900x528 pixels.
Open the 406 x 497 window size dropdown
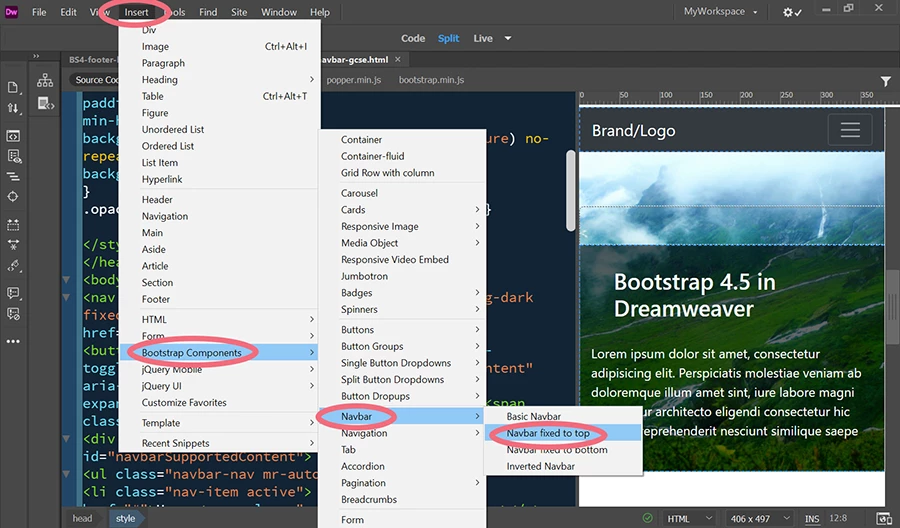pos(761,518)
